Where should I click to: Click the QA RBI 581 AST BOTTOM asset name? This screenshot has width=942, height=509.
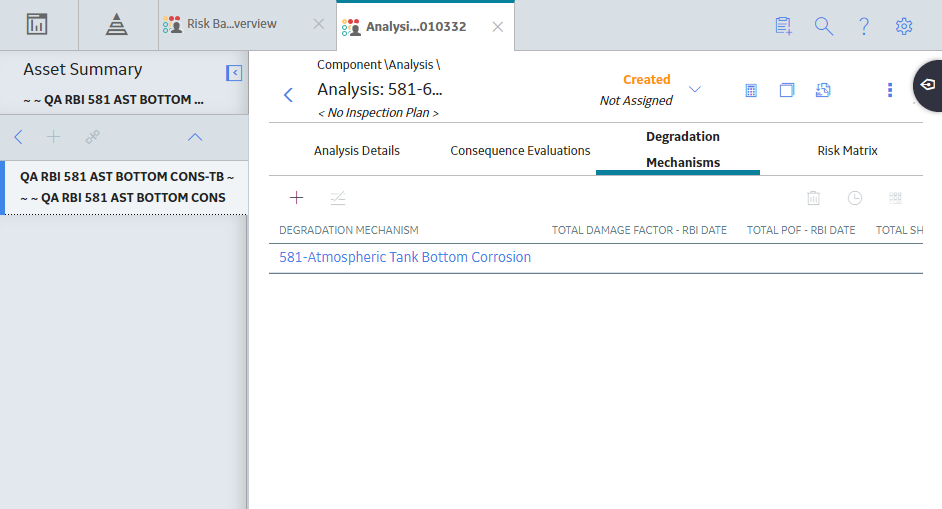(114, 100)
